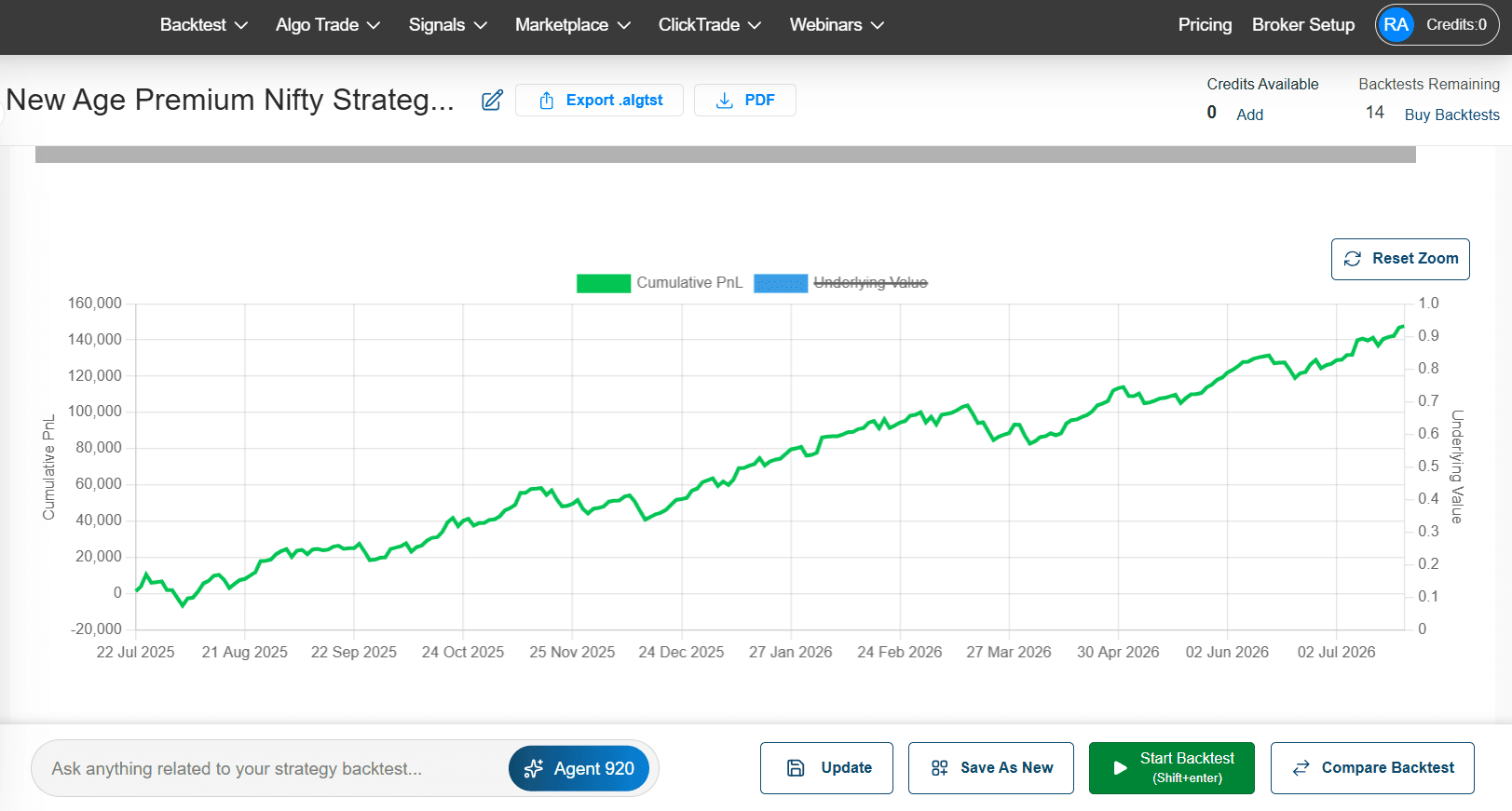Click the gray horizontal bar above the chart
Viewport: 1512px width, 811px height.
point(726,155)
